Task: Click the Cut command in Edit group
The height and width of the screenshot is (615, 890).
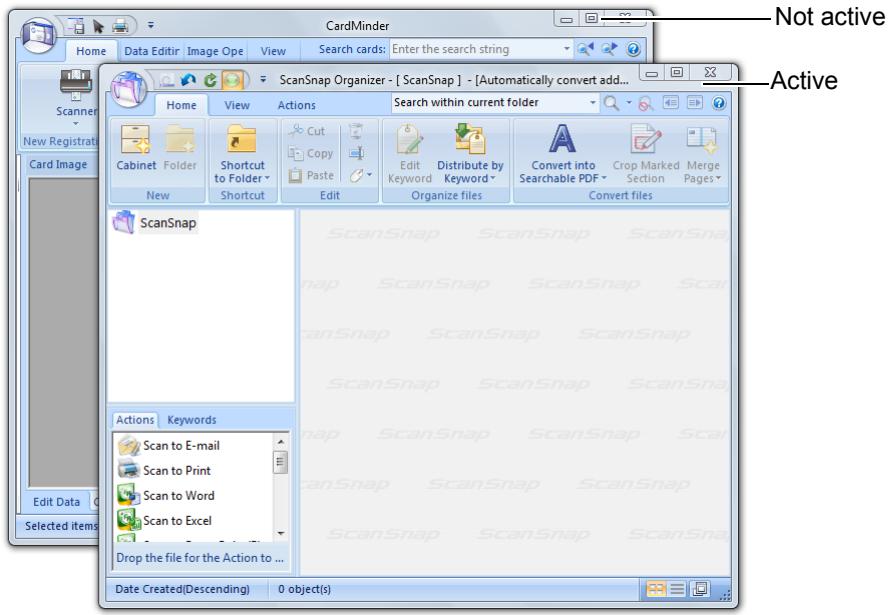Action: (x=307, y=131)
